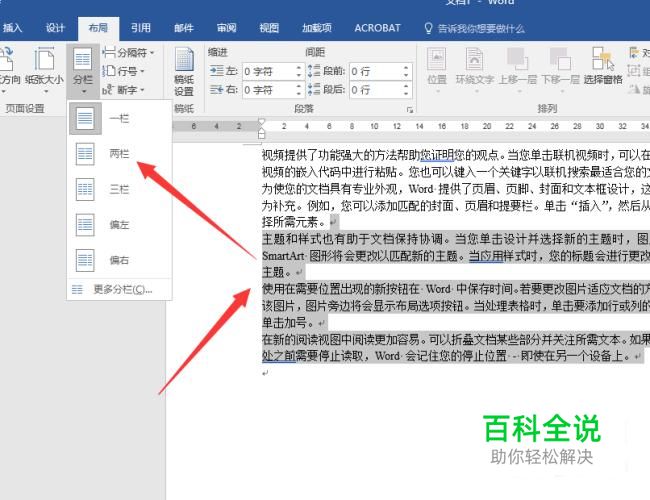The image size is (650, 500).
Task: Click the word SmartArt in the document
Action: 283,256
